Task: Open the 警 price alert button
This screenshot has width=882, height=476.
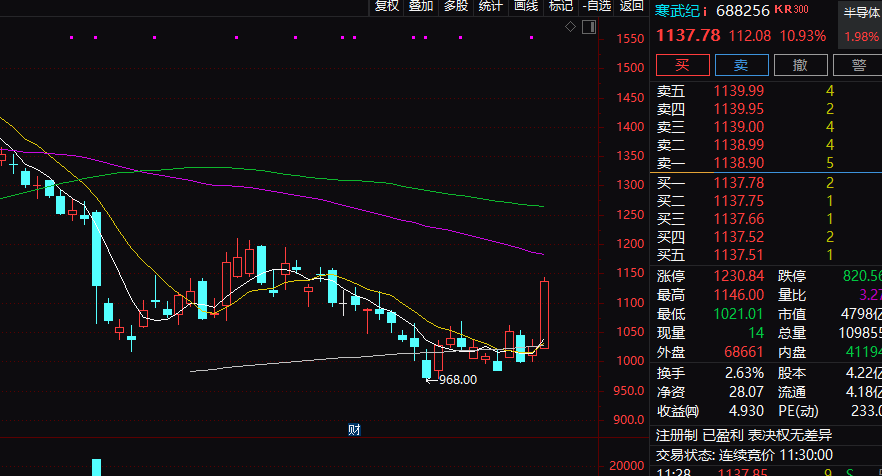Action: click(x=858, y=65)
